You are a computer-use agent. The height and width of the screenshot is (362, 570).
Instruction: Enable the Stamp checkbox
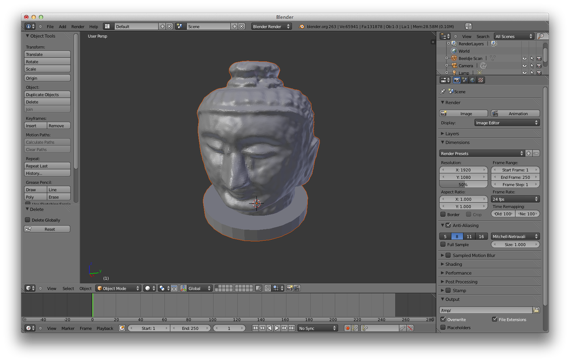449,290
